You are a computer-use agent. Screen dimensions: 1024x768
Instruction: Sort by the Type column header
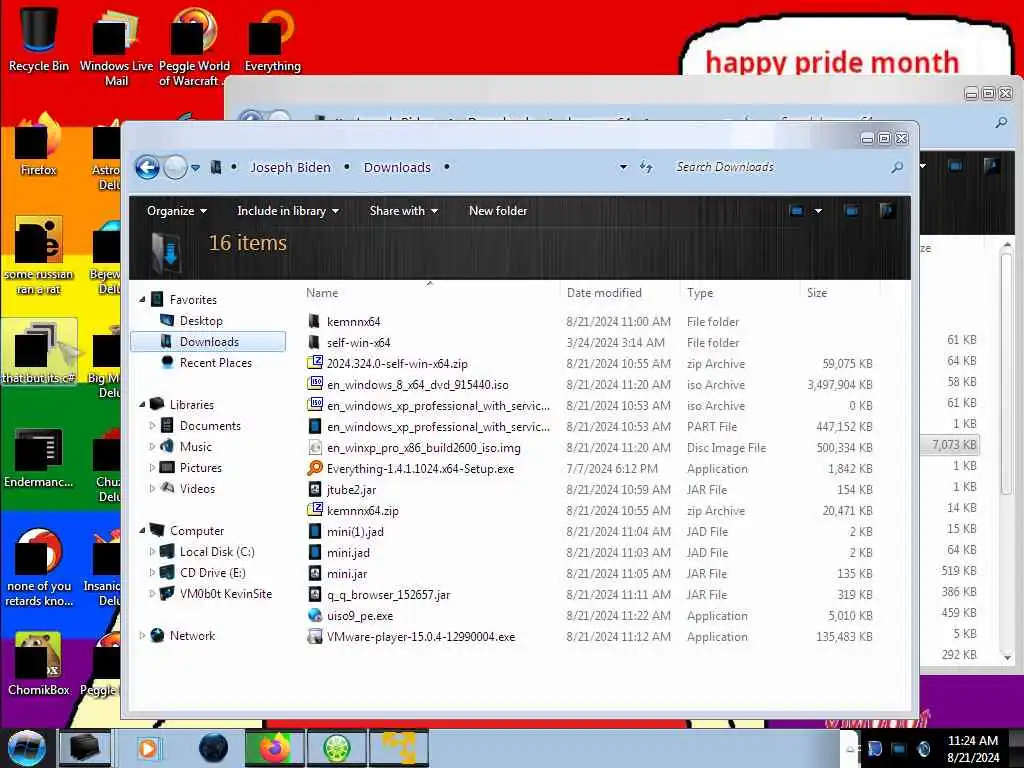(x=739, y=293)
